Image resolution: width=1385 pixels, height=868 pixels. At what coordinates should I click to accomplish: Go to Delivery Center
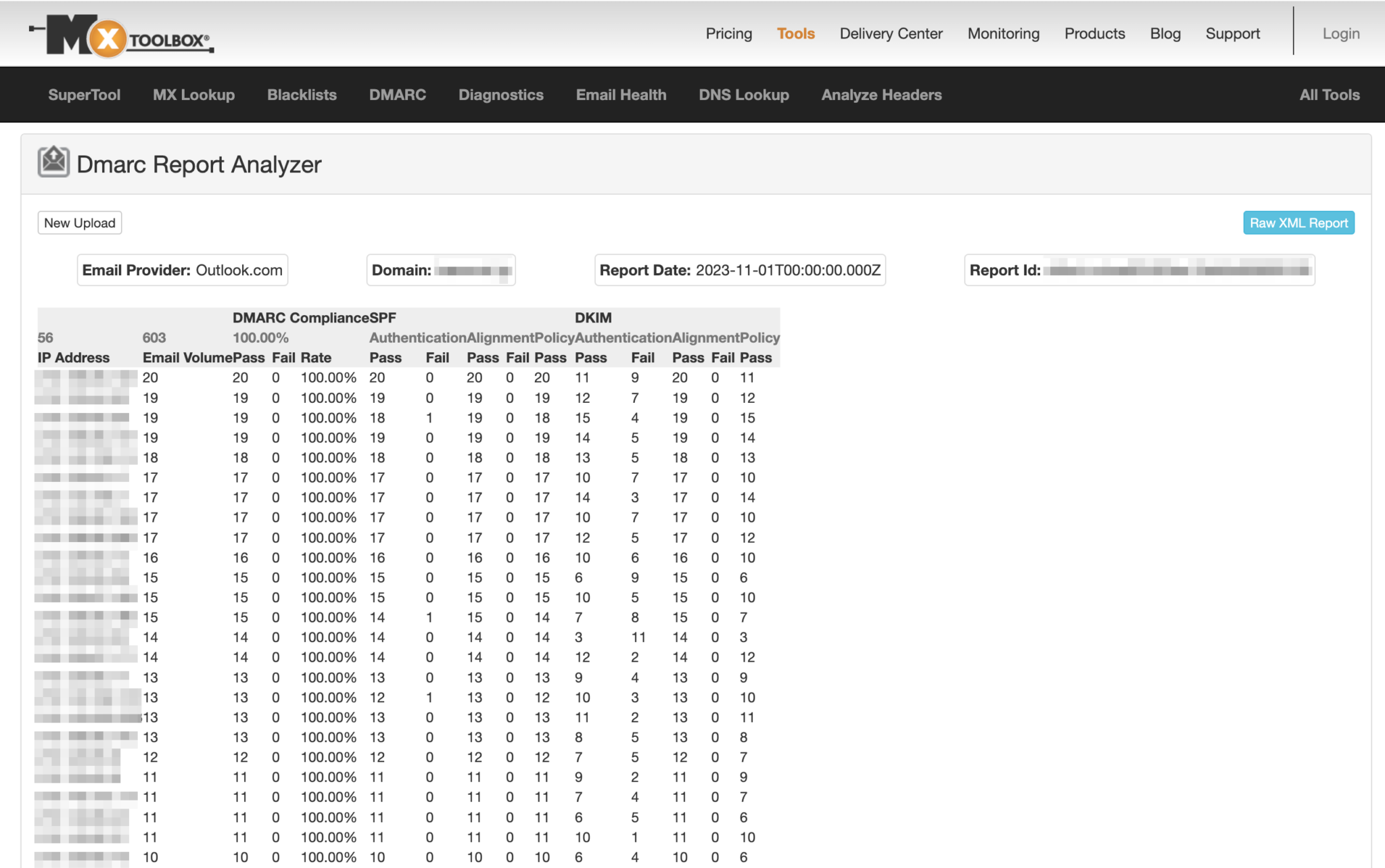pyautogui.click(x=891, y=34)
